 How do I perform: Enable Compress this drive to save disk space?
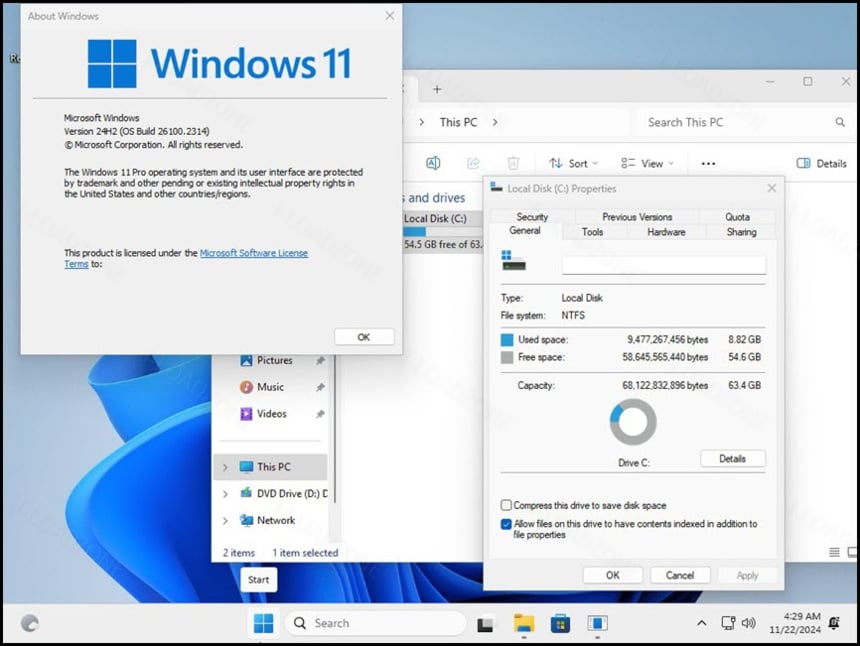pos(506,506)
